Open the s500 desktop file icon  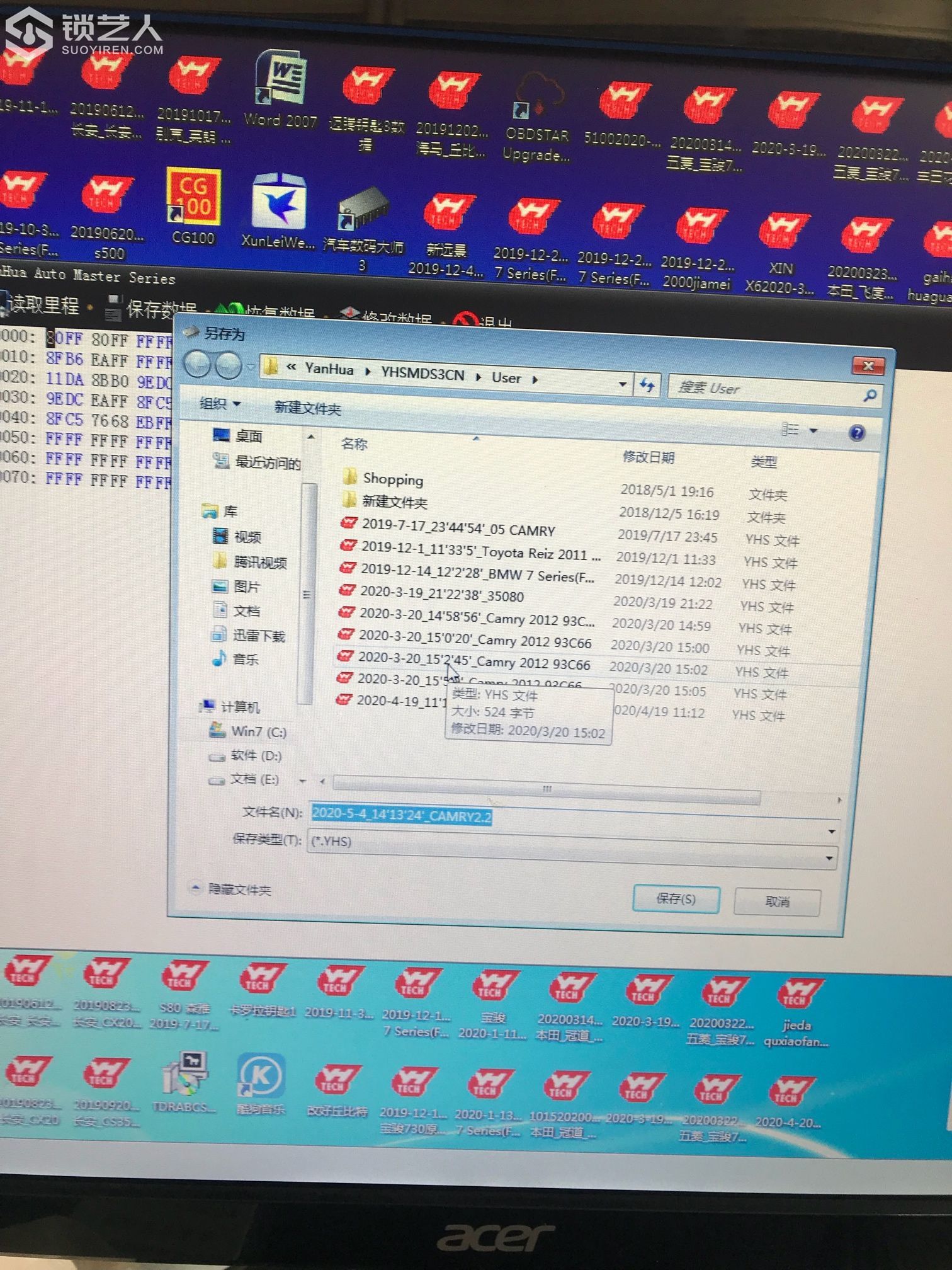tap(108, 217)
